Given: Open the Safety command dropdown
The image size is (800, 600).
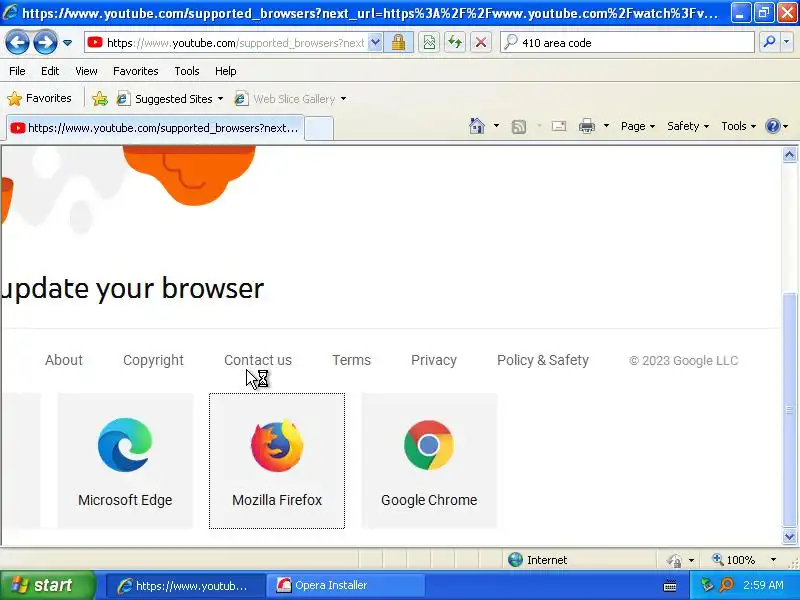Looking at the screenshot, I should 688,126.
